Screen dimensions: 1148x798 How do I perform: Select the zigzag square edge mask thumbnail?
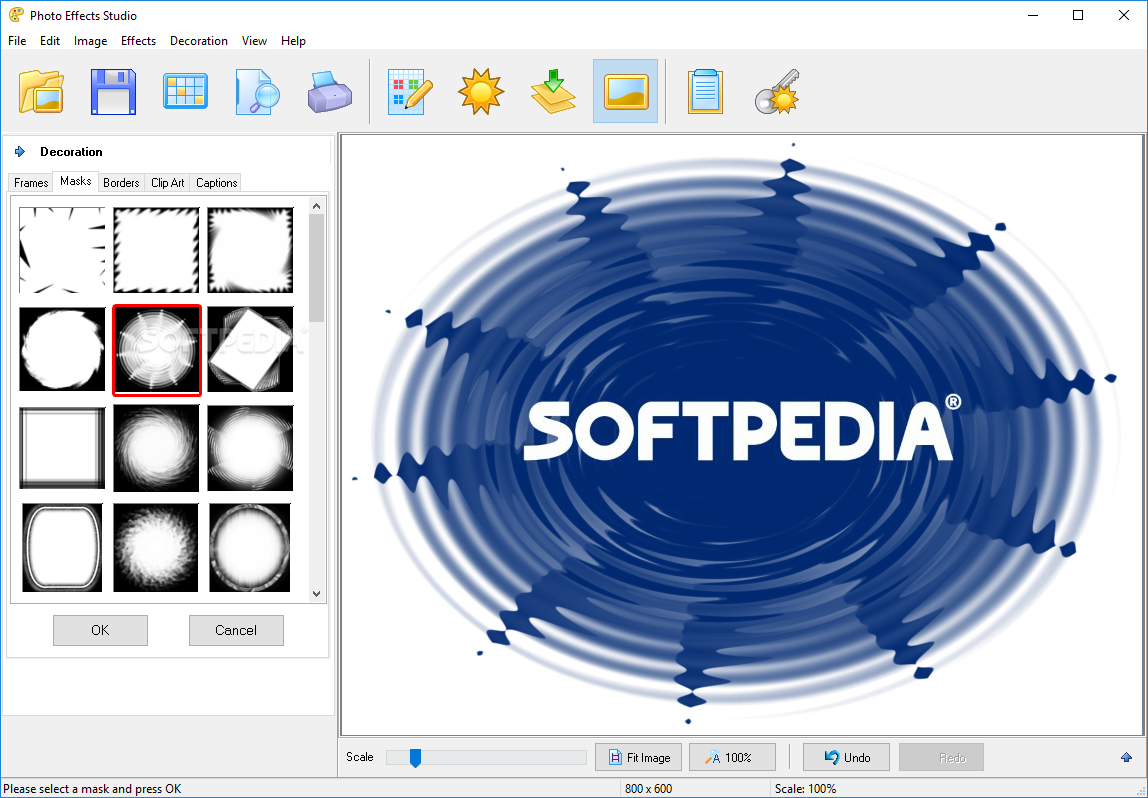click(156, 250)
